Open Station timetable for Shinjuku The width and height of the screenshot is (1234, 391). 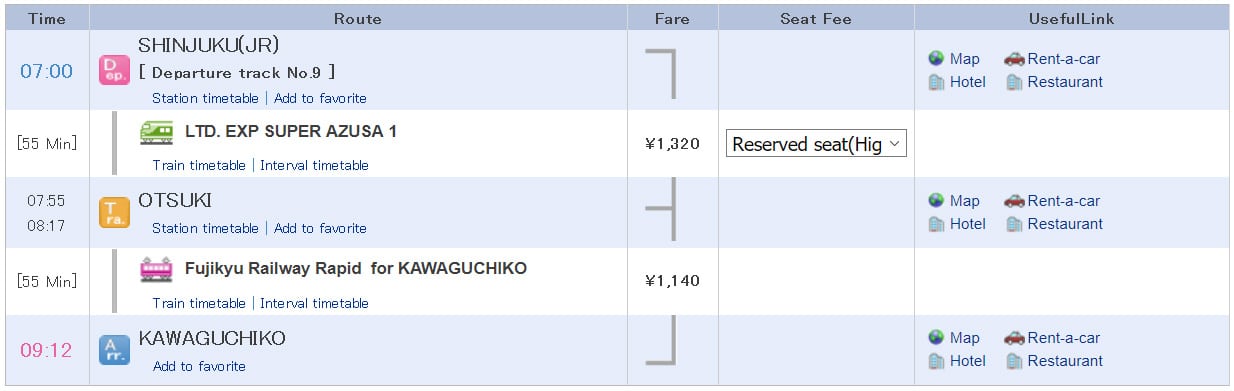[x=205, y=98]
